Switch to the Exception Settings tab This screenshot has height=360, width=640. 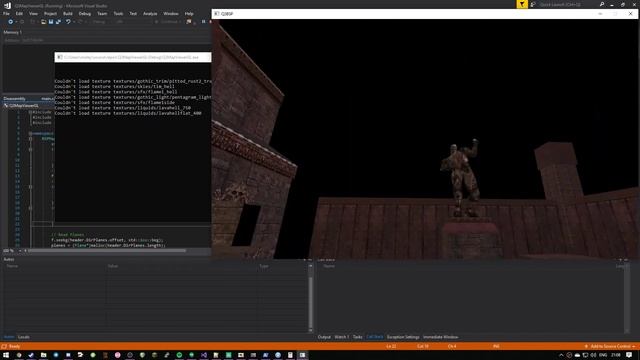(403, 337)
